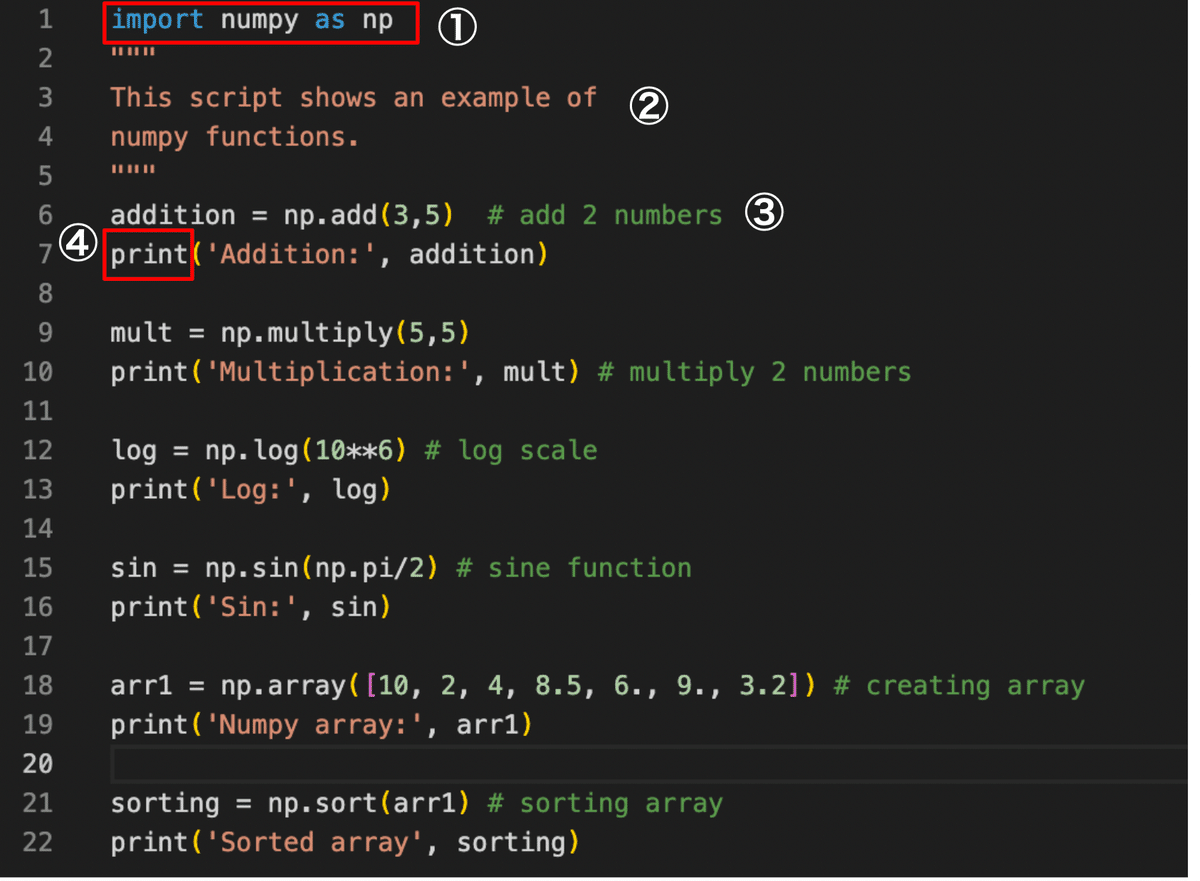Click the text 'This script shows an example of'
The width and height of the screenshot is (1200, 881).
[x=353, y=98]
